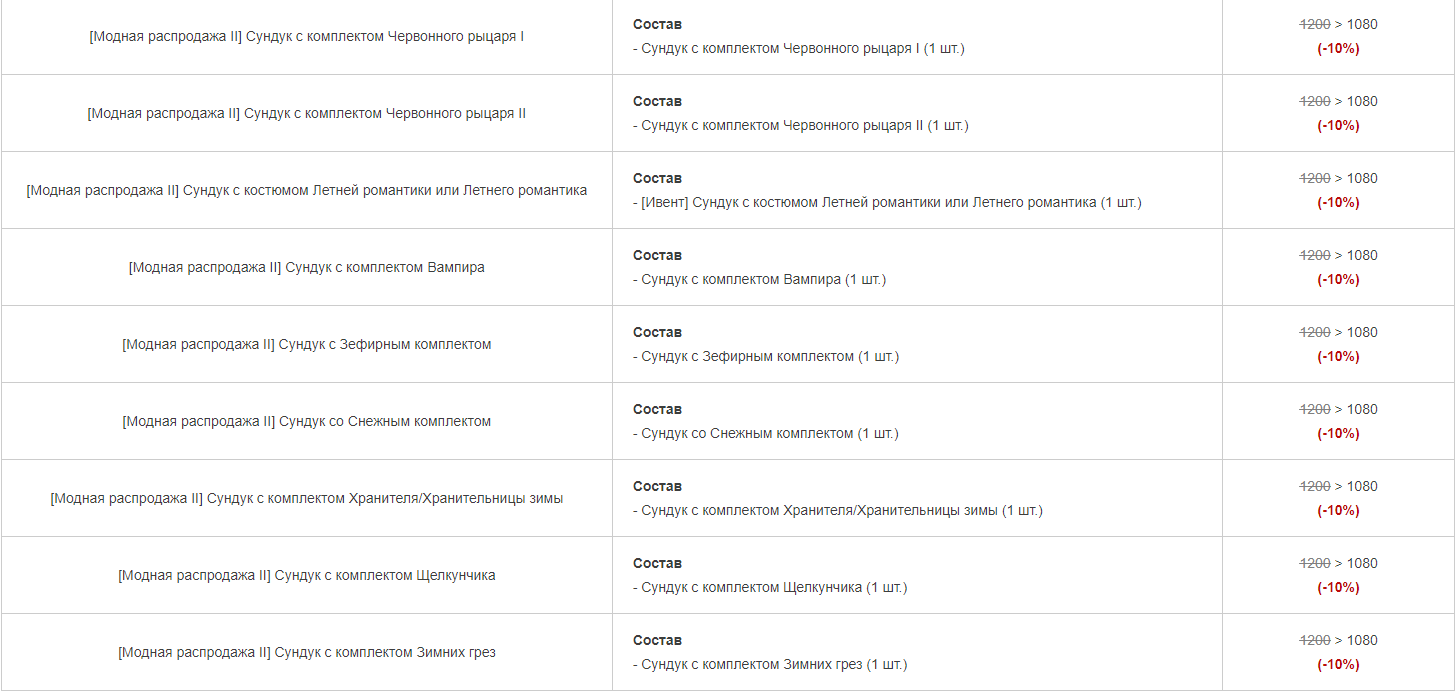
Task: Select the Щелкунчика set chest name
Action: 307,575
